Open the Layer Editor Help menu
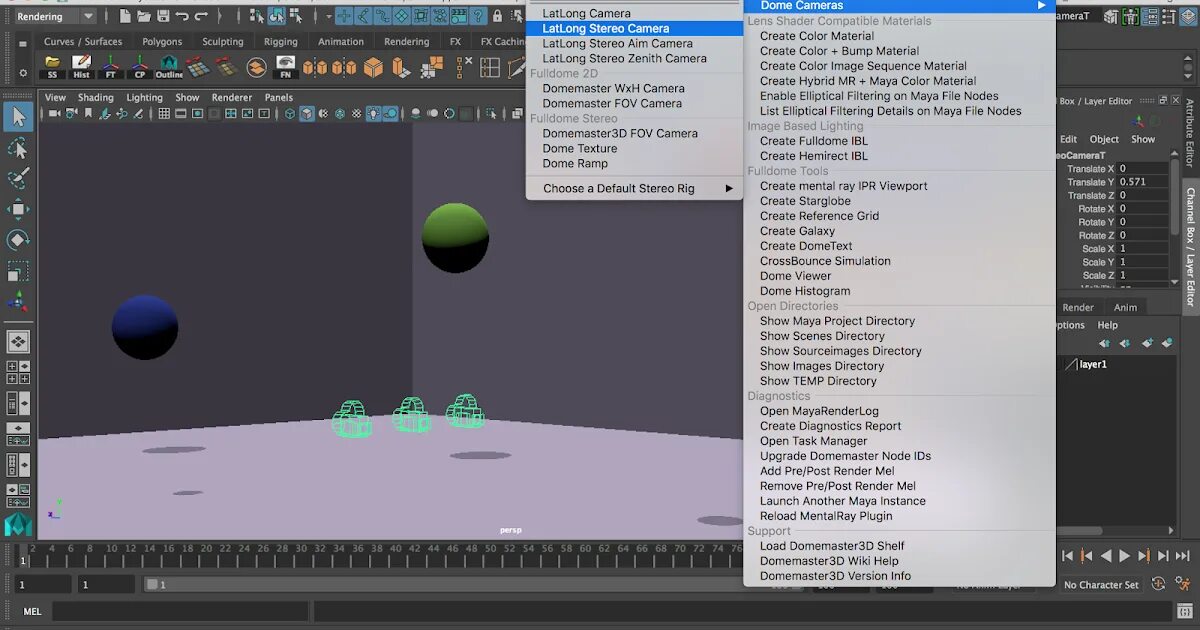Screen dimensions: 1200x630 pyautogui.click(x=1108, y=325)
